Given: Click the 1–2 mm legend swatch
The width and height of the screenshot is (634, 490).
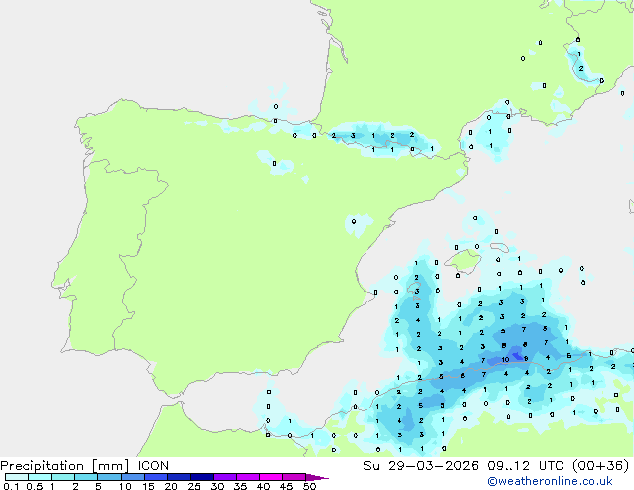Looking at the screenshot, I should pos(63,477).
